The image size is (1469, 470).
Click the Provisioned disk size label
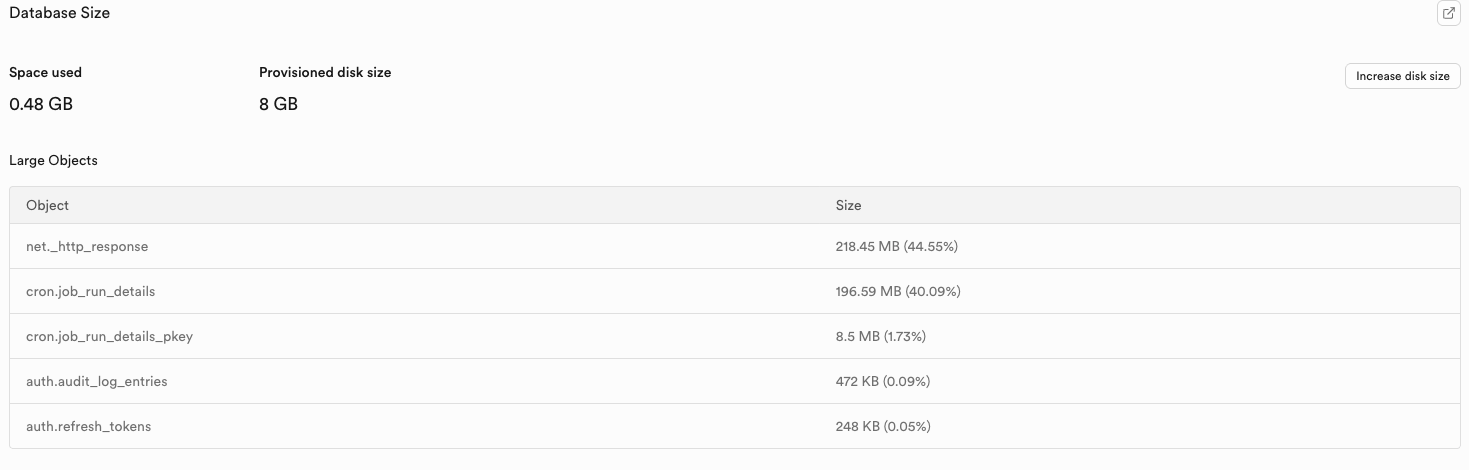(x=325, y=72)
